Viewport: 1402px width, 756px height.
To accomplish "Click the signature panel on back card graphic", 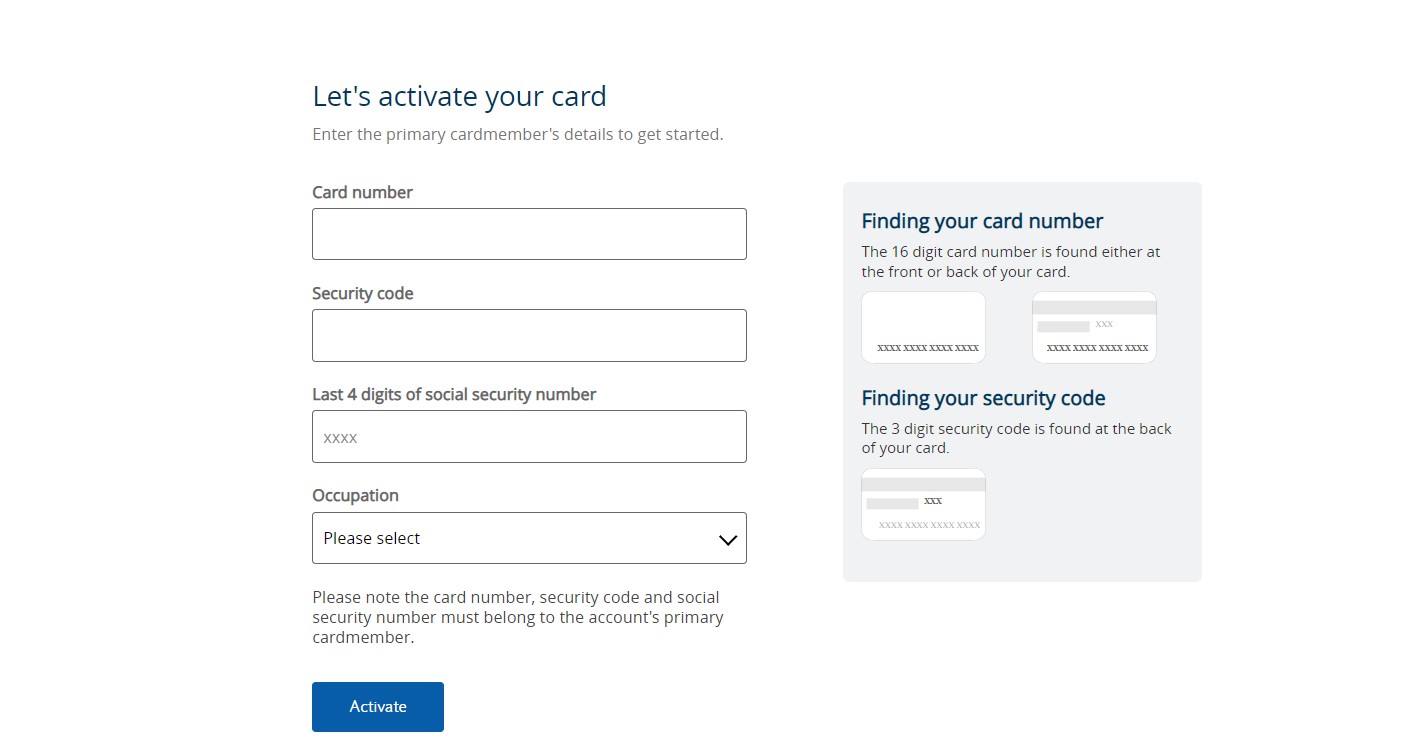I will [x=1063, y=326].
